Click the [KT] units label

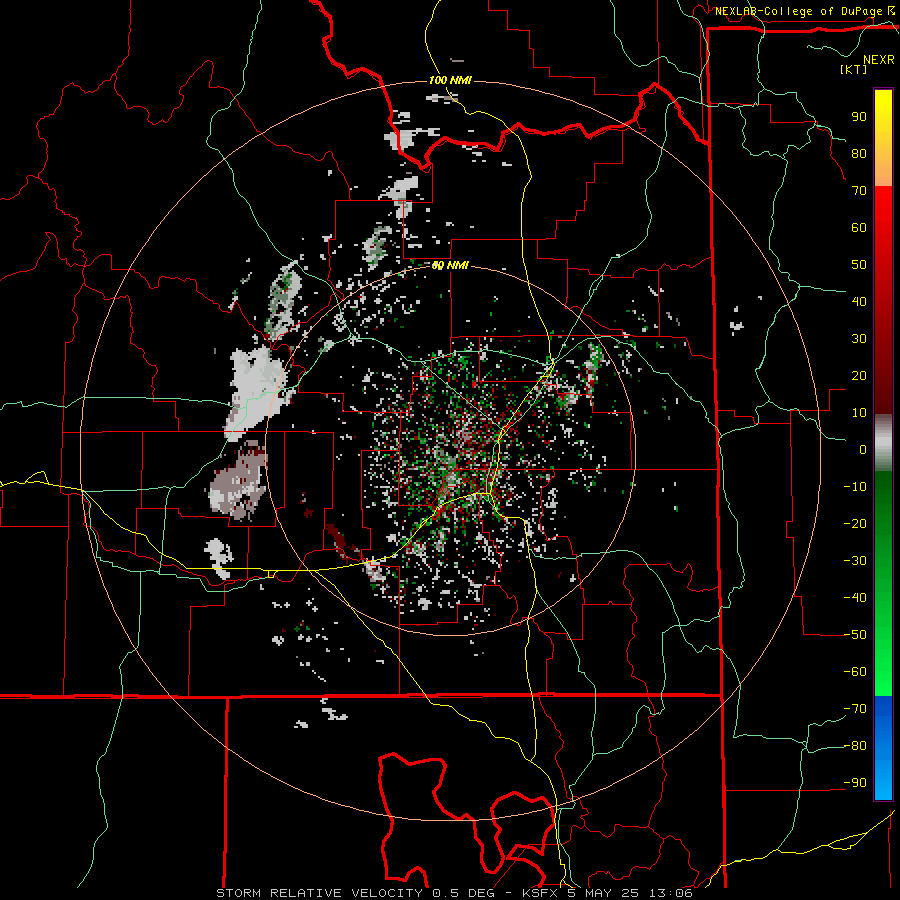(853, 69)
